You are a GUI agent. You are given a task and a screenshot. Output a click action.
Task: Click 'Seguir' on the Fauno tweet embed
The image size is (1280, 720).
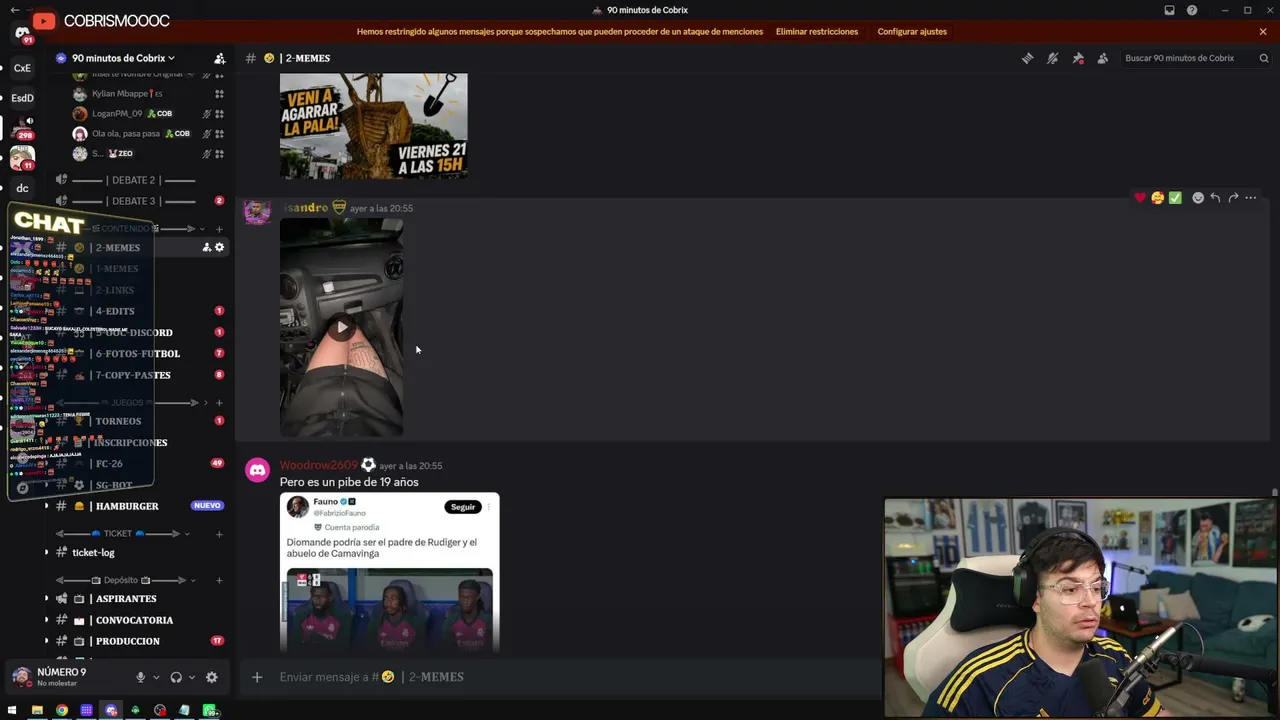coord(463,507)
